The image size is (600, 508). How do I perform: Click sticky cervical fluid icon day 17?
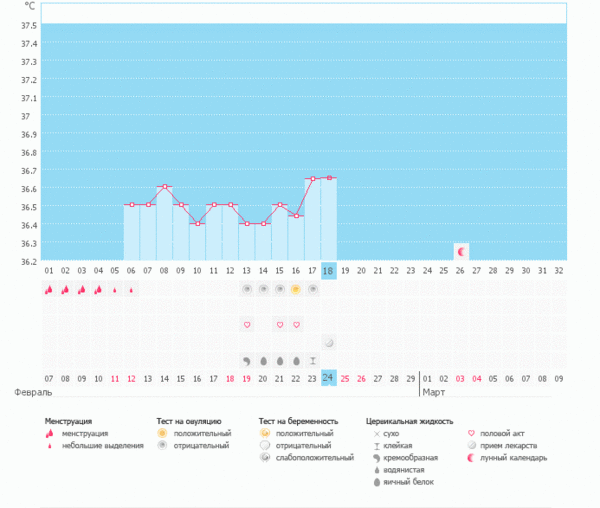pyautogui.click(x=312, y=360)
